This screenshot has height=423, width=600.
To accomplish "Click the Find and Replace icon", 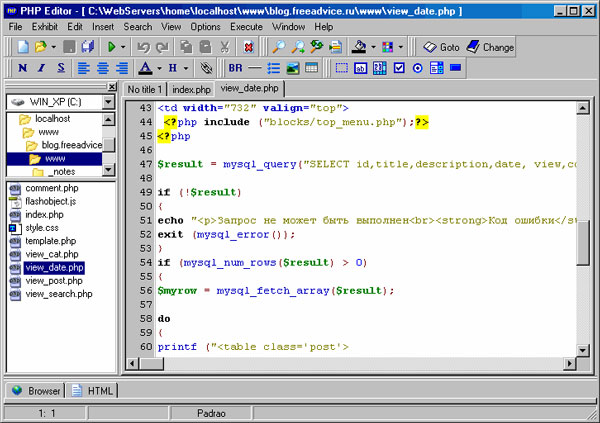I will pyautogui.click(x=316, y=47).
